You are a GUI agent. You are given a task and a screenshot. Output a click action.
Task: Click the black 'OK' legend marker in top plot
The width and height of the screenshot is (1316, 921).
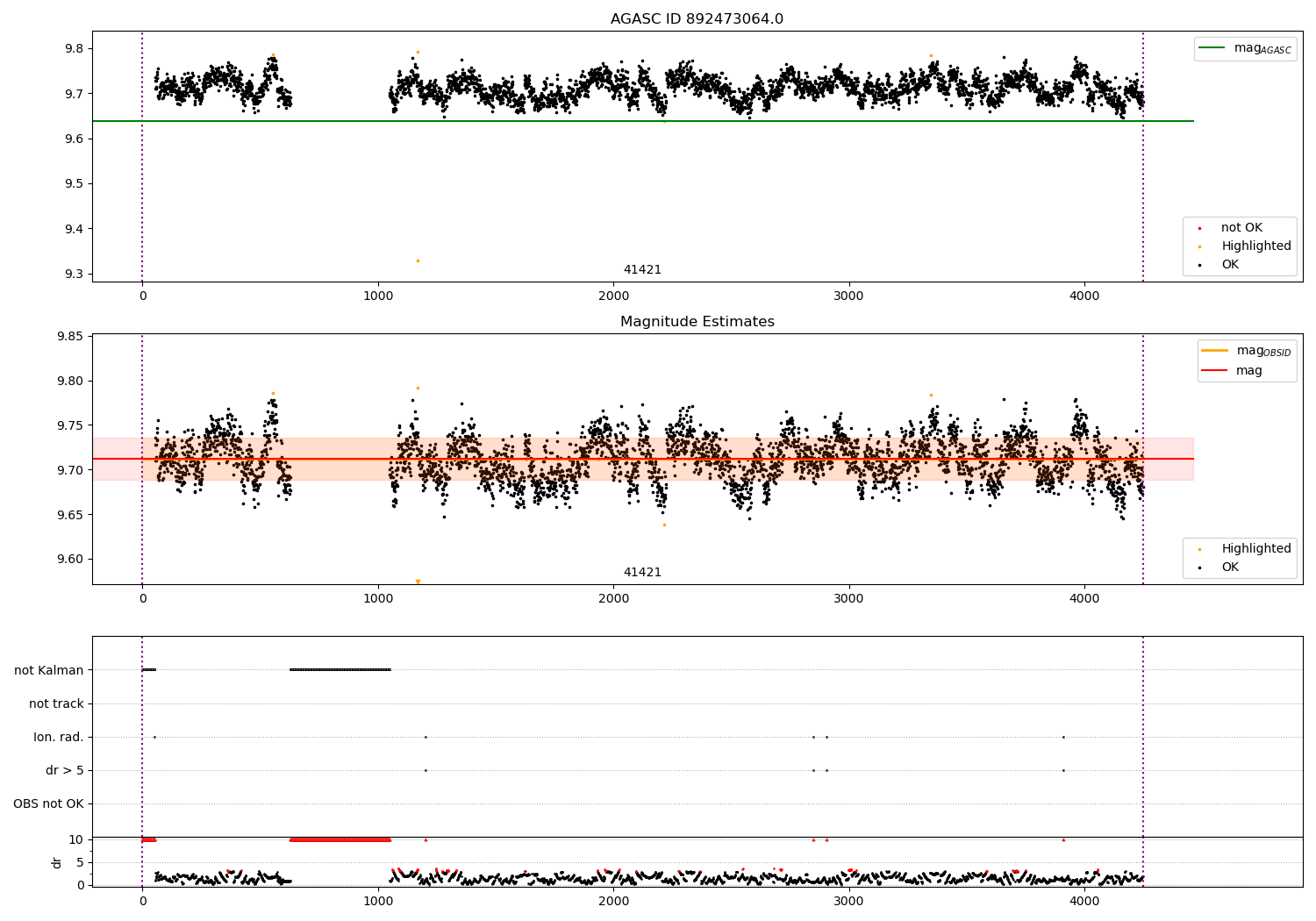click(1199, 265)
